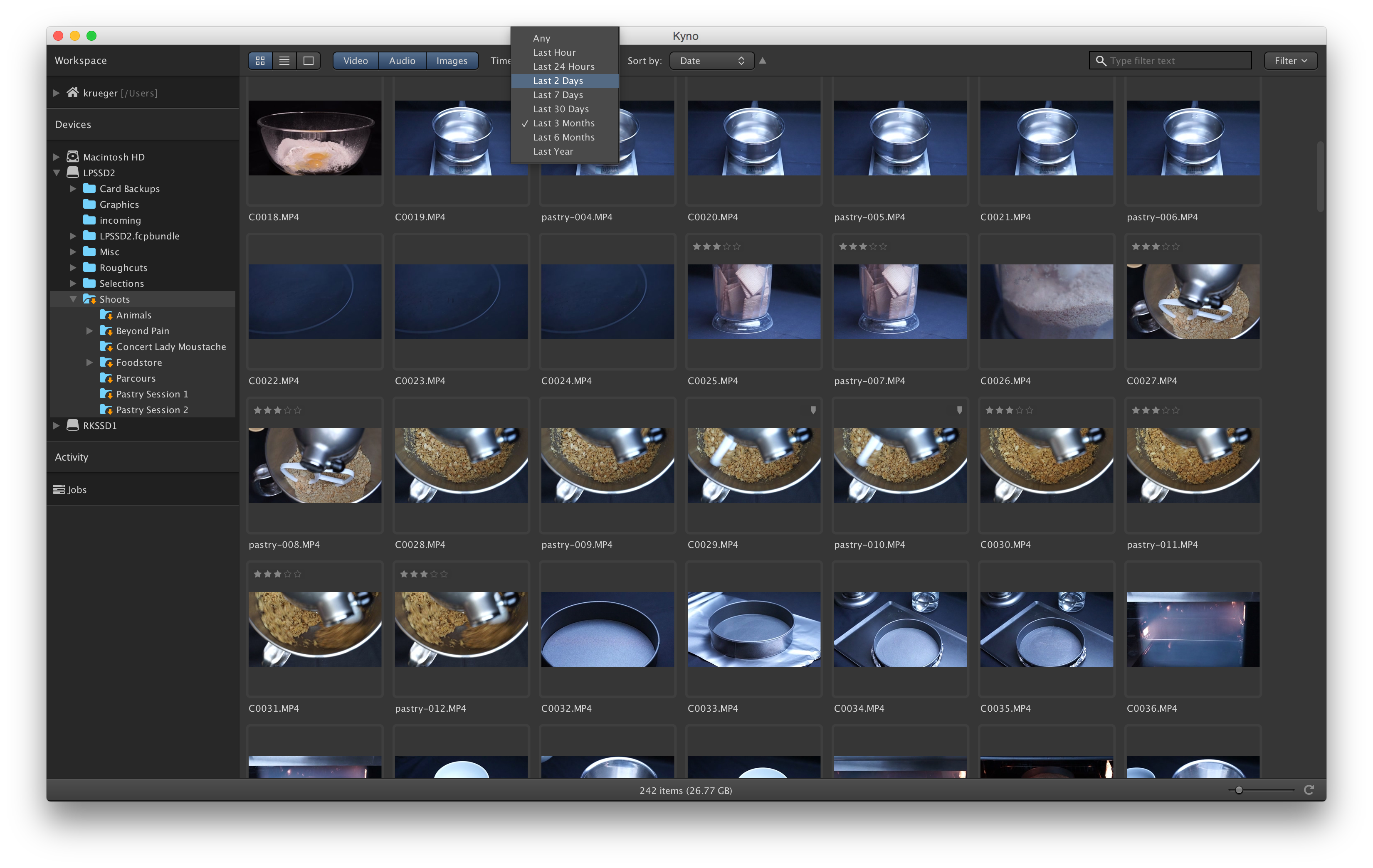Image resolution: width=1373 pixels, height=868 pixels.
Task: Collapse the Shoots folder
Action: [x=73, y=298]
